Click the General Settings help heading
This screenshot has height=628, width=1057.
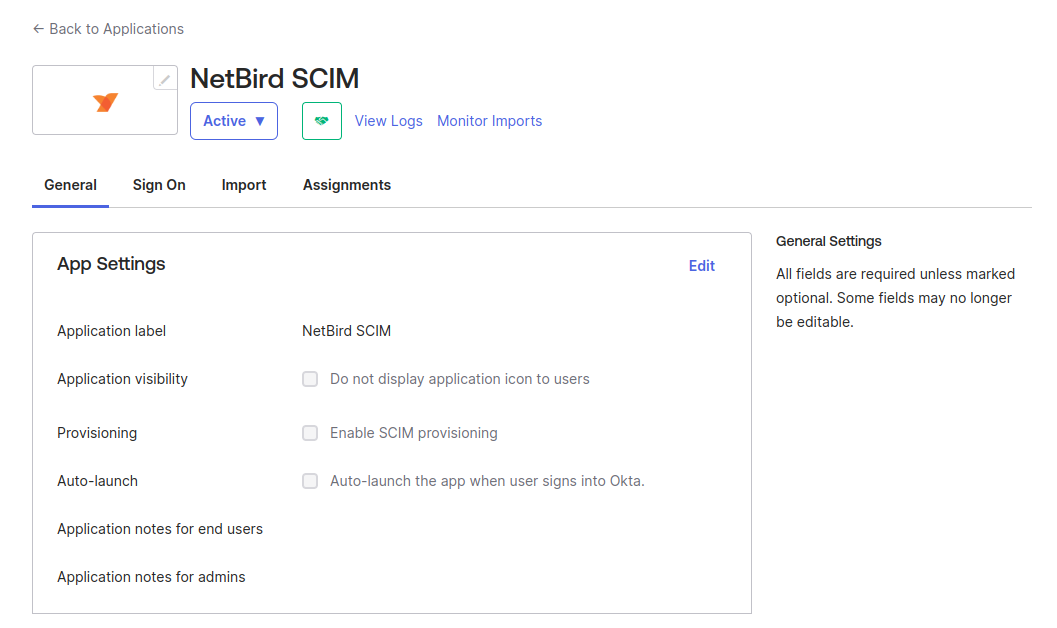[828, 241]
